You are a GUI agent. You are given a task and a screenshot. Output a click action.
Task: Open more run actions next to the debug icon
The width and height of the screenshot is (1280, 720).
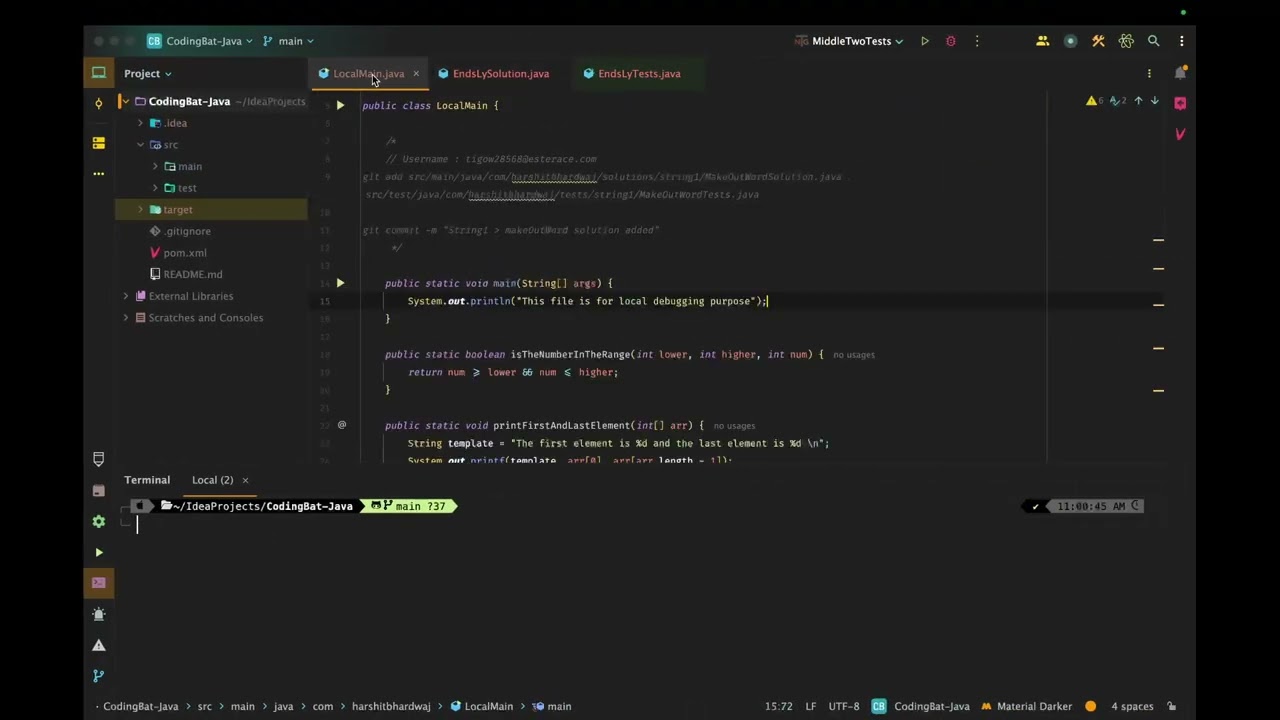point(977,41)
